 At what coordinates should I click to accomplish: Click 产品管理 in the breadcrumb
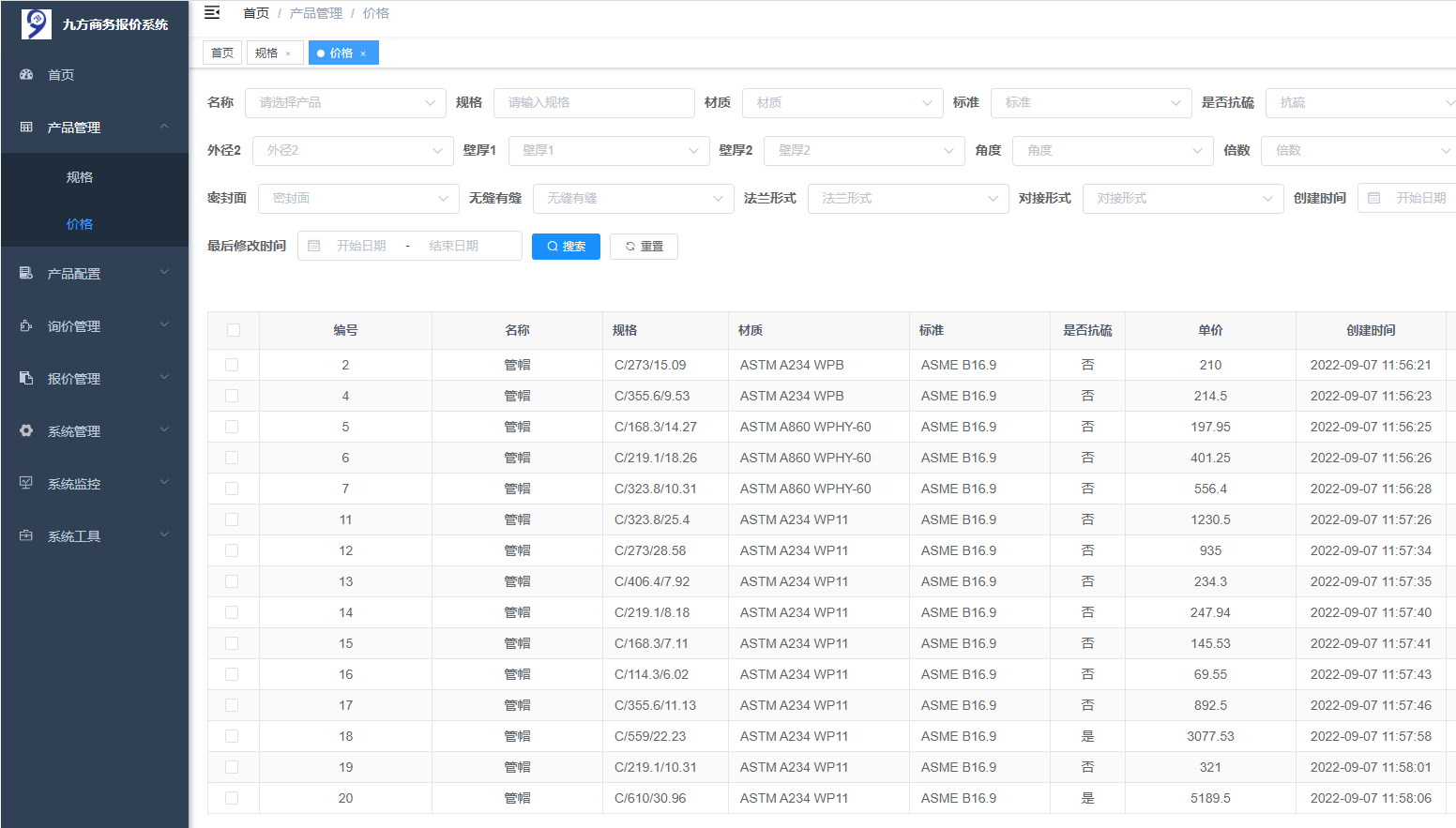coord(316,13)
